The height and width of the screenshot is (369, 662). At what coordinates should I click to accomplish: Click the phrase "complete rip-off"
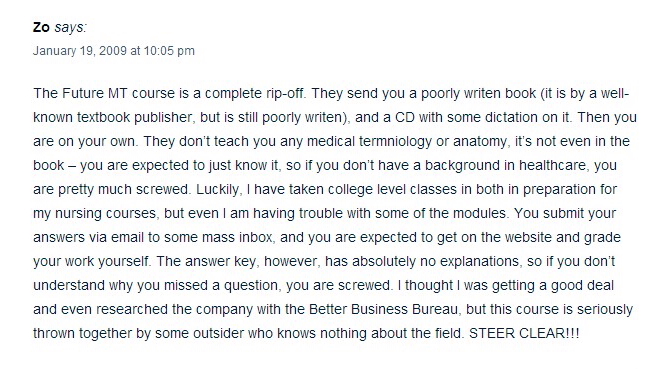point(254,93)
